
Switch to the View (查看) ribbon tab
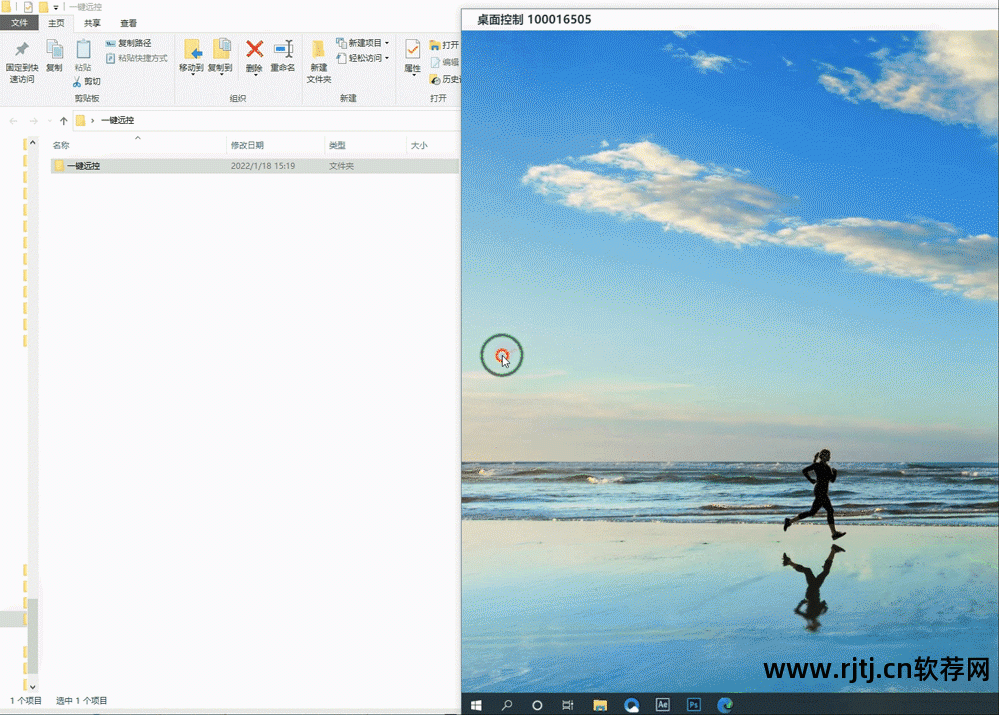coord(129,23)
